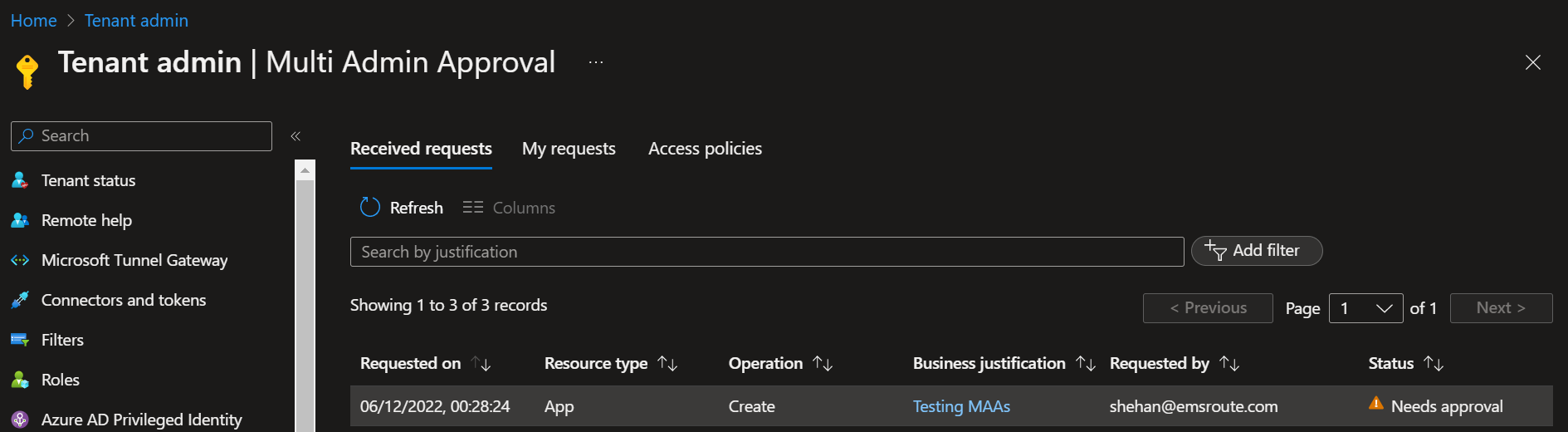The width and height of the screenshot is (1568, 432).
Task: Select the Remote help sidebar icon
Action: point(20,220)
